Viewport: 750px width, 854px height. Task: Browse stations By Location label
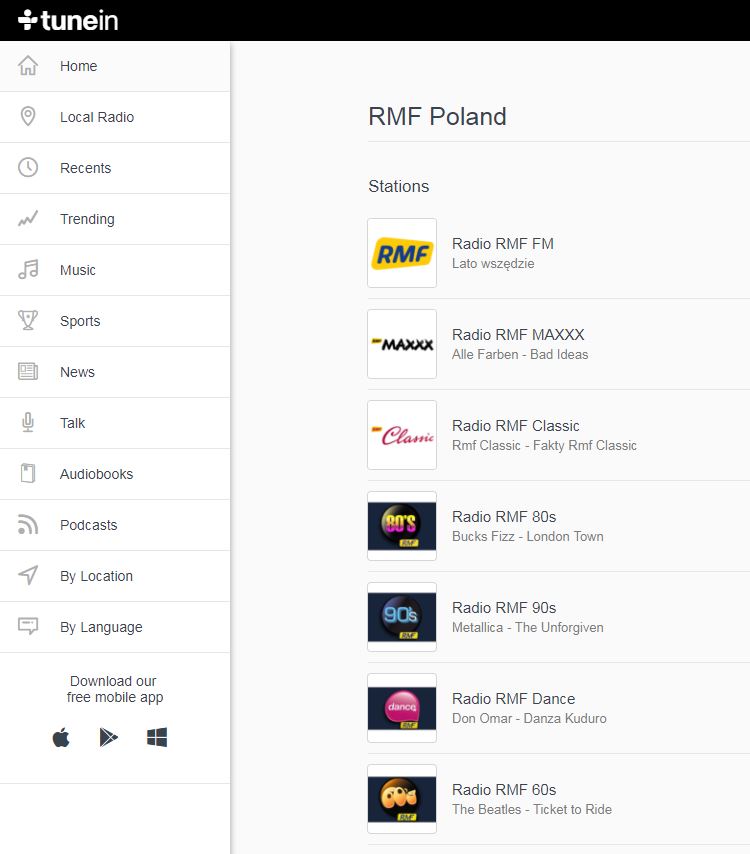(x=96, y=576)
